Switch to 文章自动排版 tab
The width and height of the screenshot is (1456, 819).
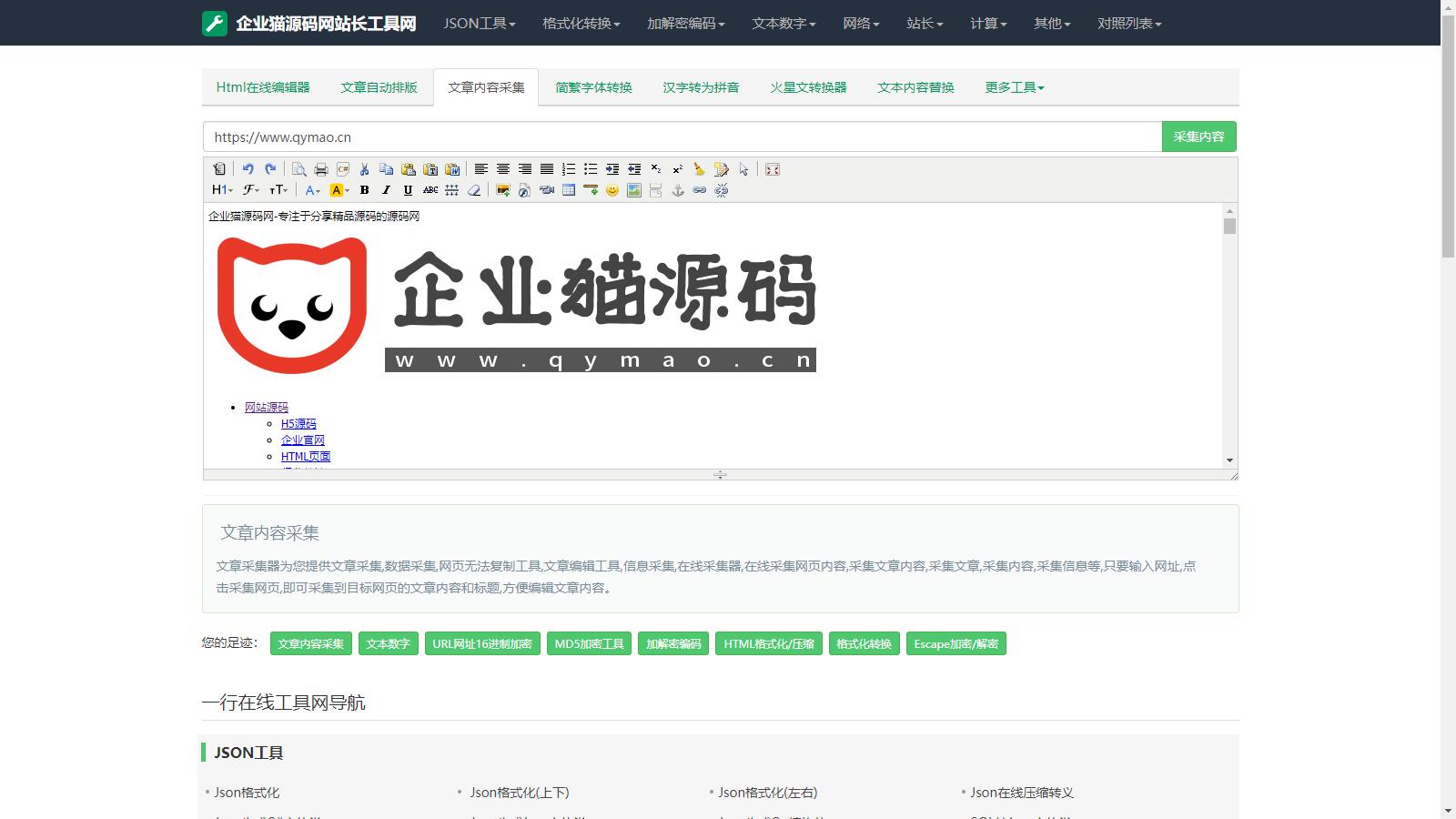[379, 87]
